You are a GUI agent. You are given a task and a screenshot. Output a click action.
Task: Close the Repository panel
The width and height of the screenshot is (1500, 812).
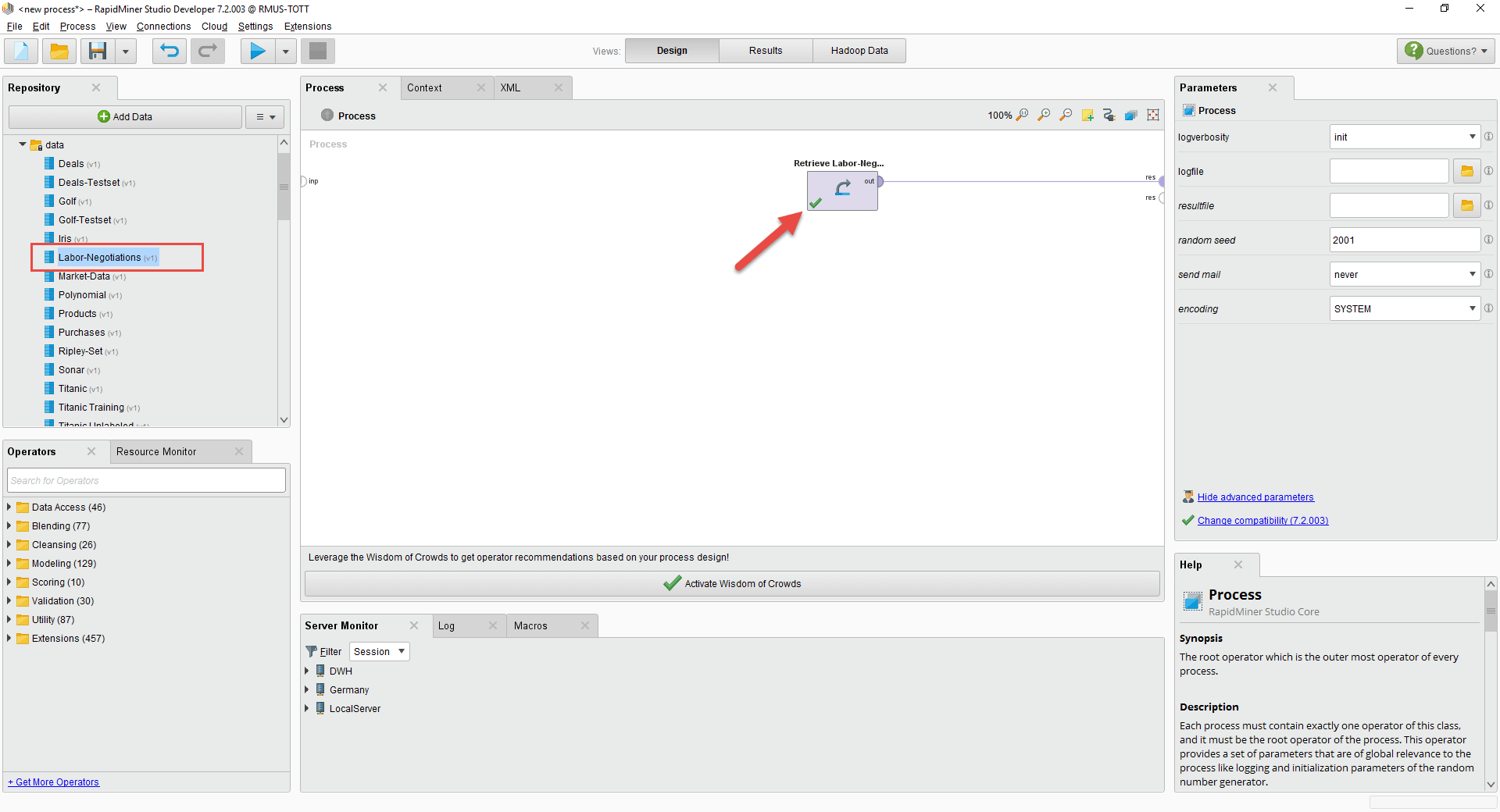click(x=96, y=87)
